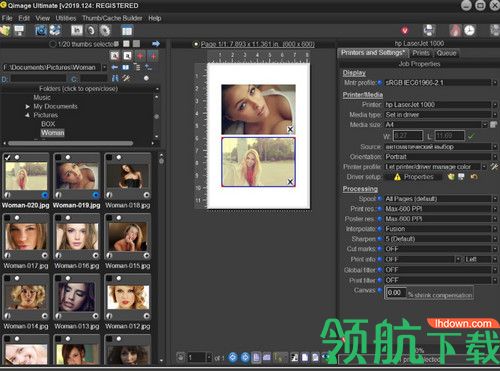
Task: Open the File menu
Action: [7, 18]
